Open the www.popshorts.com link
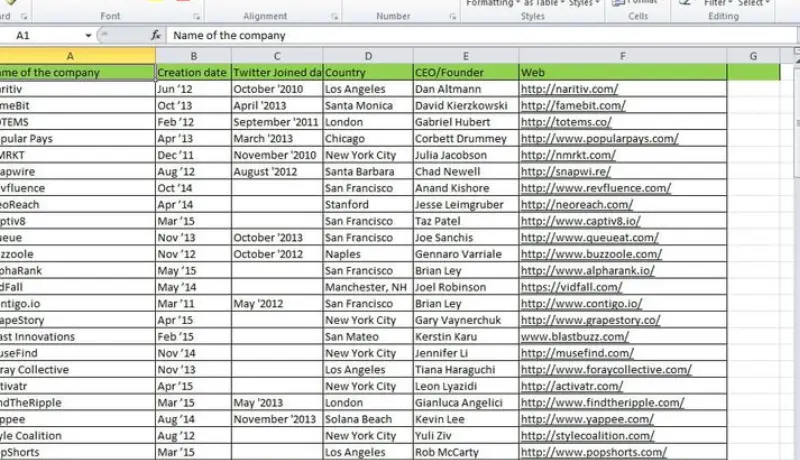This screenshot has width=800, height=460. point(593,452)
